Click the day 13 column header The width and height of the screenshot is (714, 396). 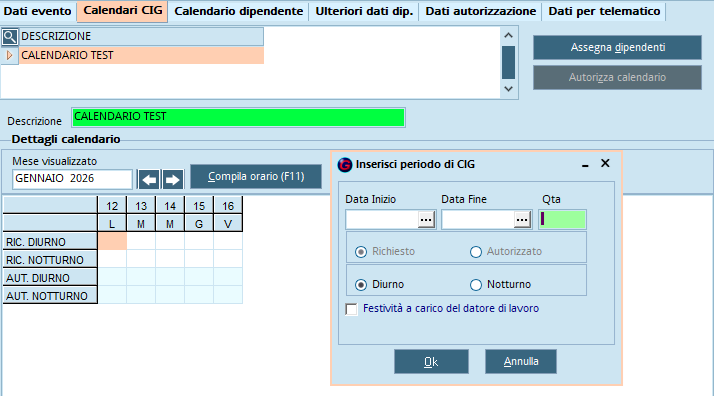141,206
